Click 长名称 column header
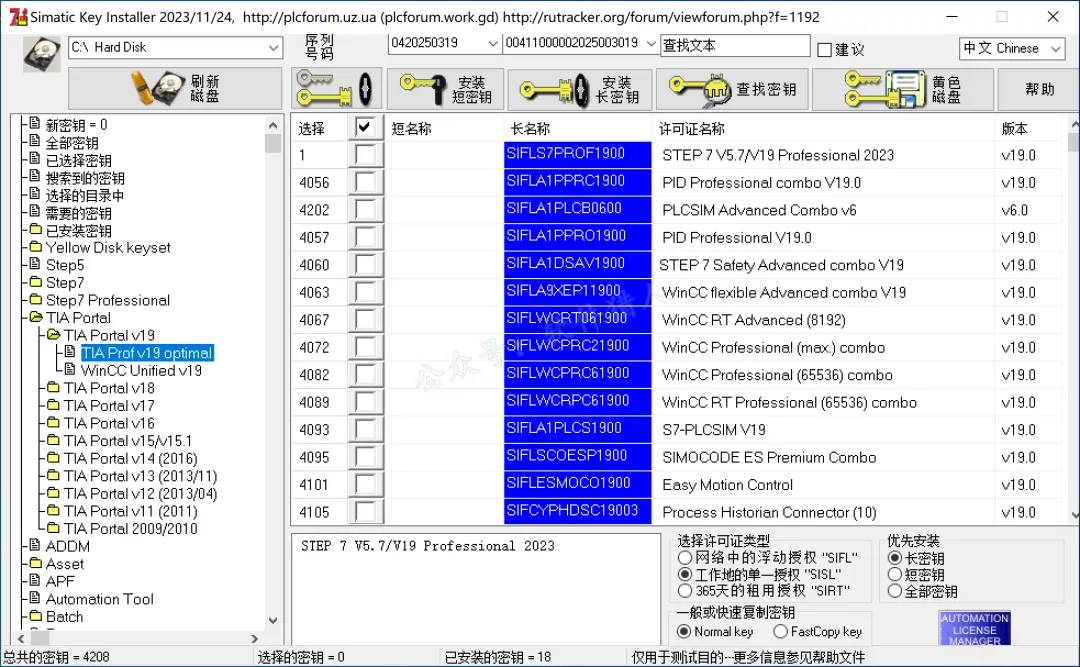Viewport: 1080px width, 667px height. 530,129
